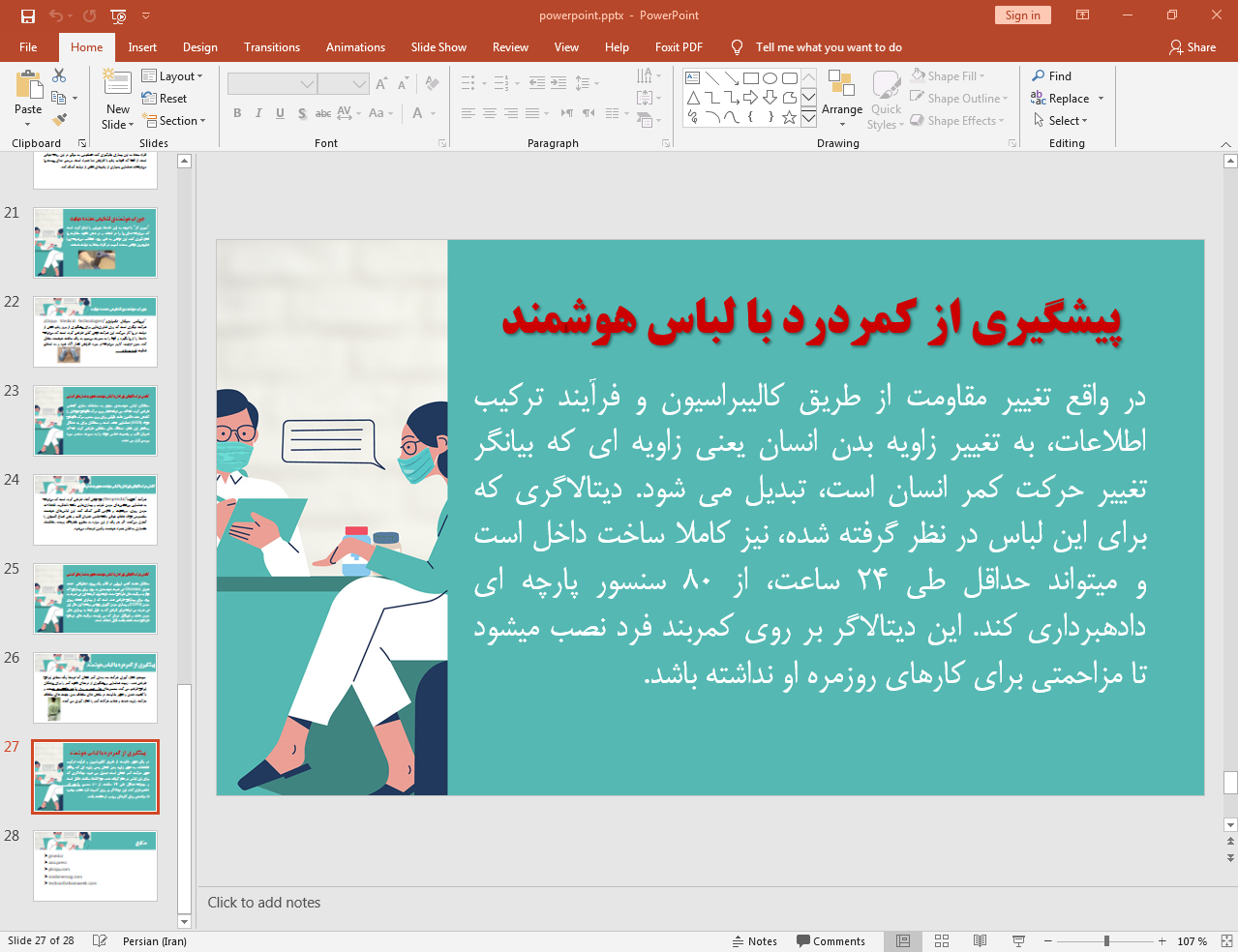Increase font size with the larger A icon
Viewport: 1238px width, 952px height.
coord(381,84)
